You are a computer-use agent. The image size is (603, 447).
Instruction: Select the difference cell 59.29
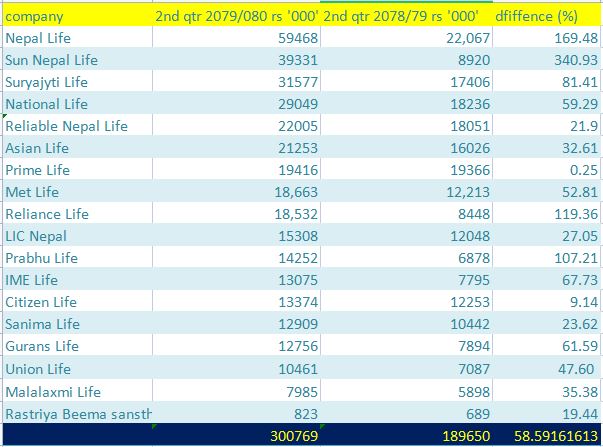point(546,103)
